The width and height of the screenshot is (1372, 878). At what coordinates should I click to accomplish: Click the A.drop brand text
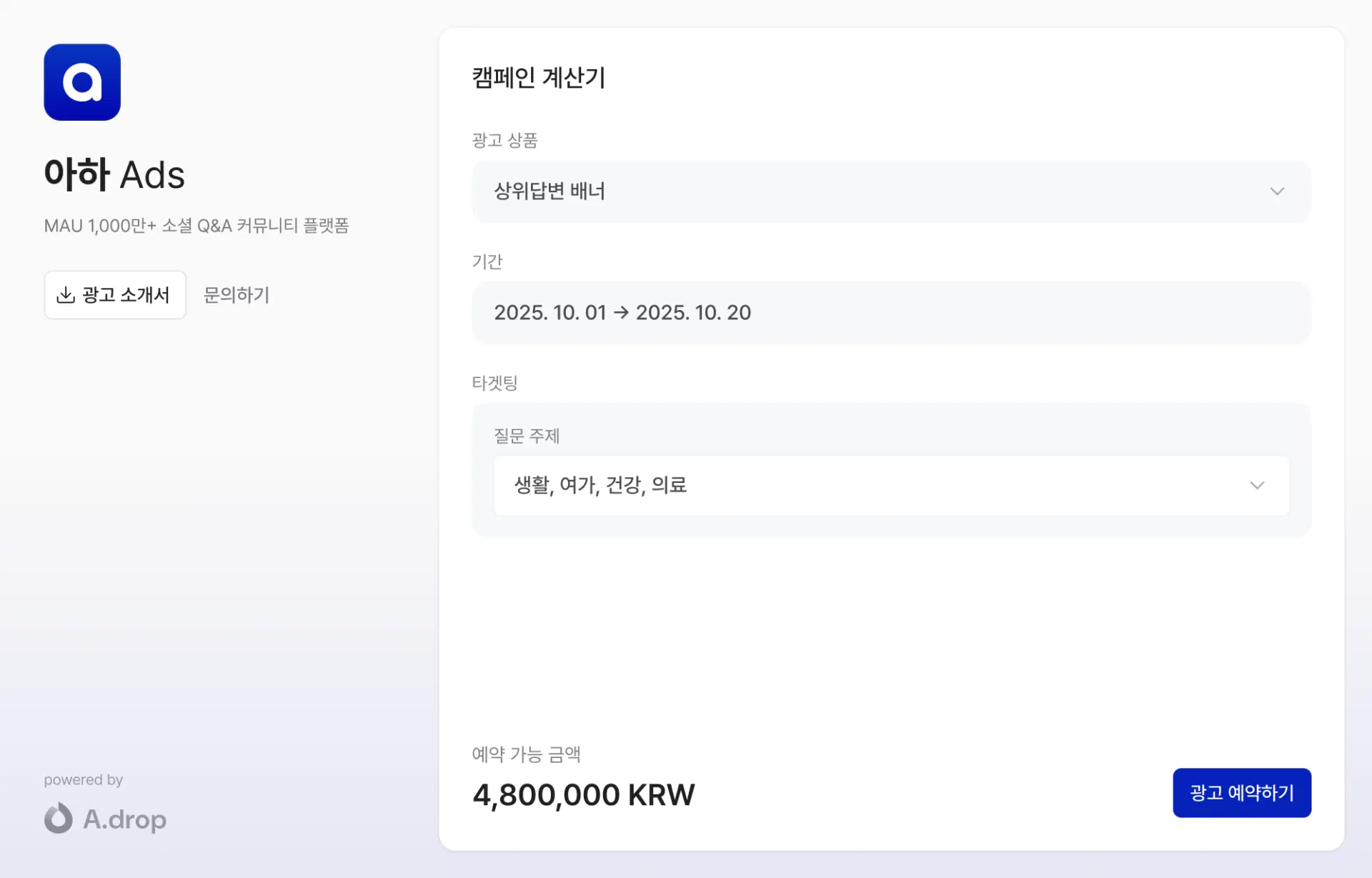click(125, 819)
